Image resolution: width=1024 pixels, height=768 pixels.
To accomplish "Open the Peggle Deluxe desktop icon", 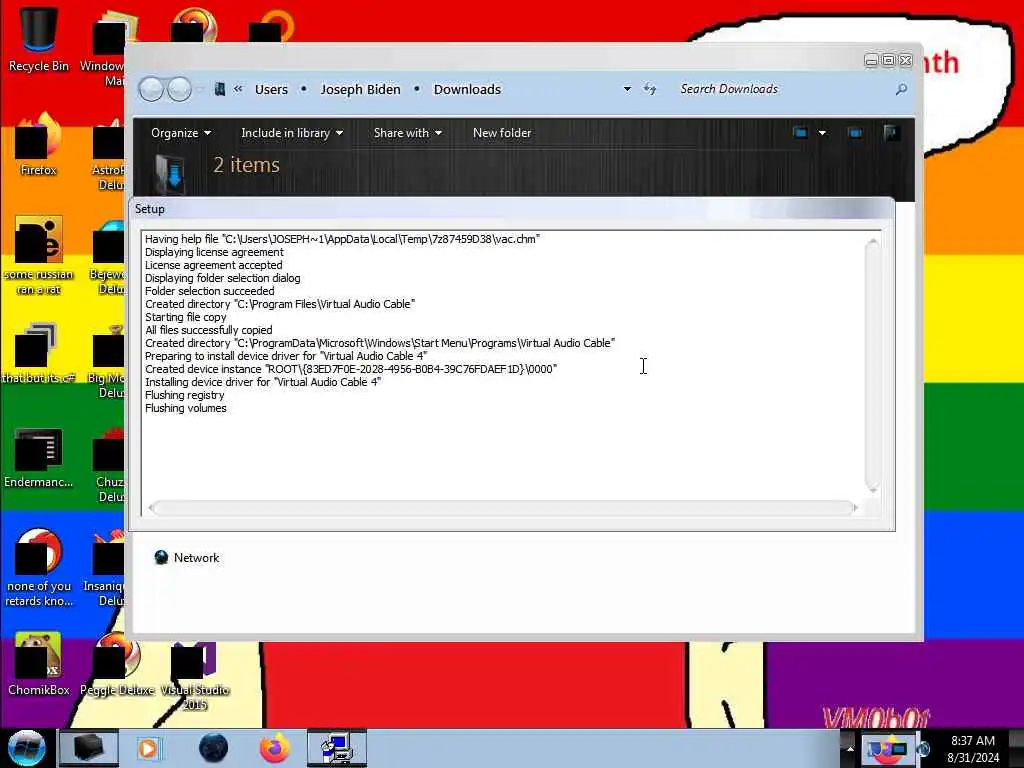I will point(117,665).
